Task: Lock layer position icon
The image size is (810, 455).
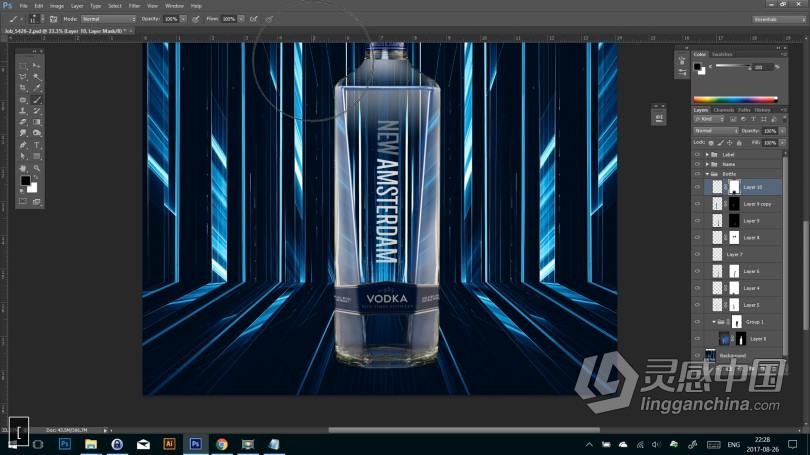Action: click(x=729, y=143)
